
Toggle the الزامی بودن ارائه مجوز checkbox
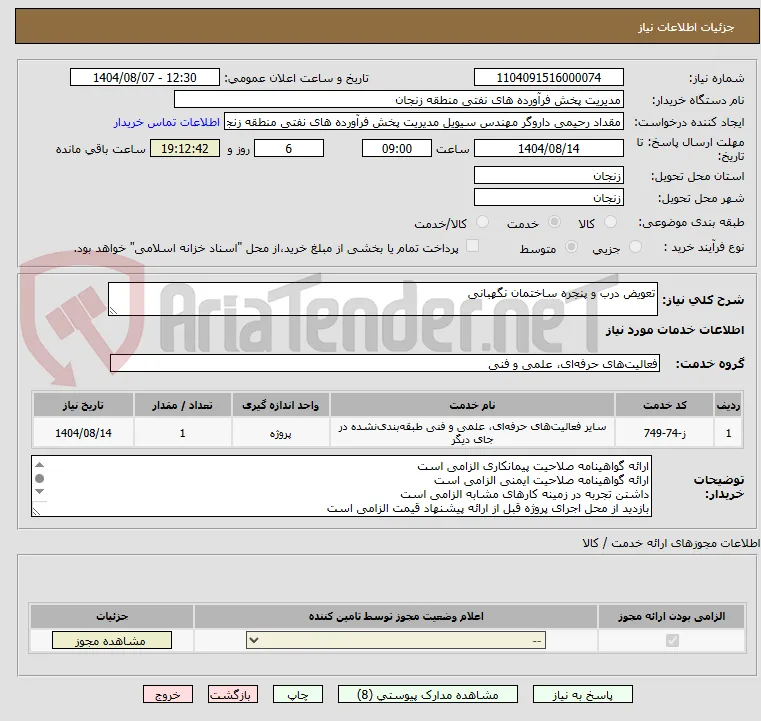(x=672, y=640)
